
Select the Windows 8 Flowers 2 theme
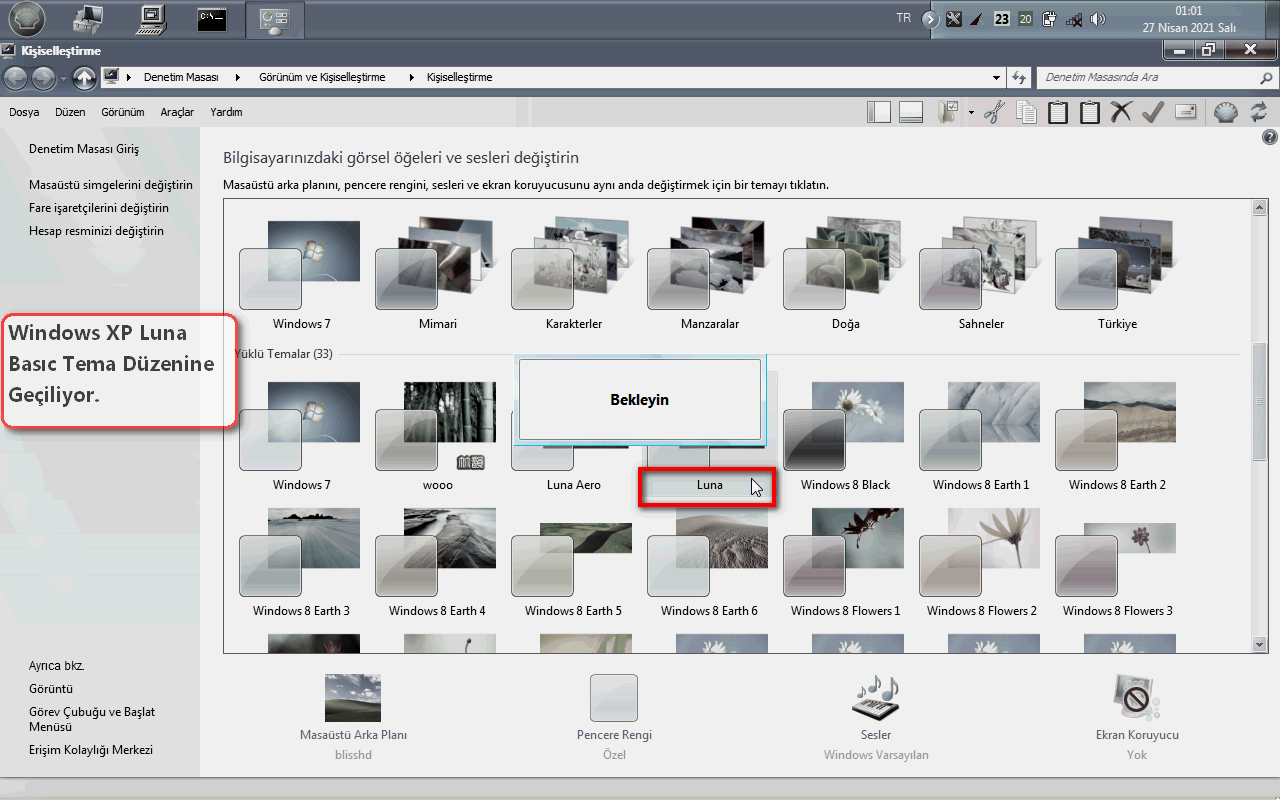(982, 561)
